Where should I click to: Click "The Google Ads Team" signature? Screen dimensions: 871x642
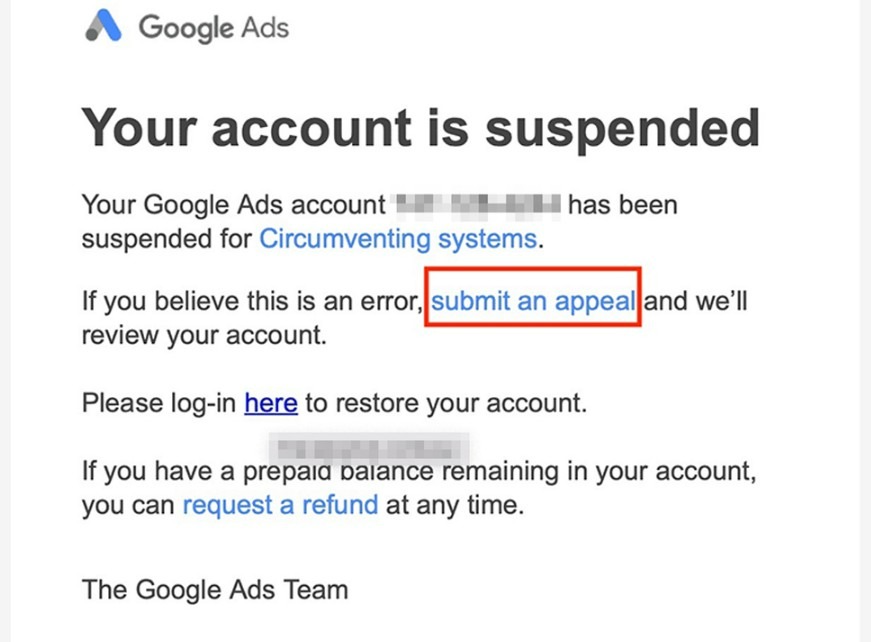(214, 589)
